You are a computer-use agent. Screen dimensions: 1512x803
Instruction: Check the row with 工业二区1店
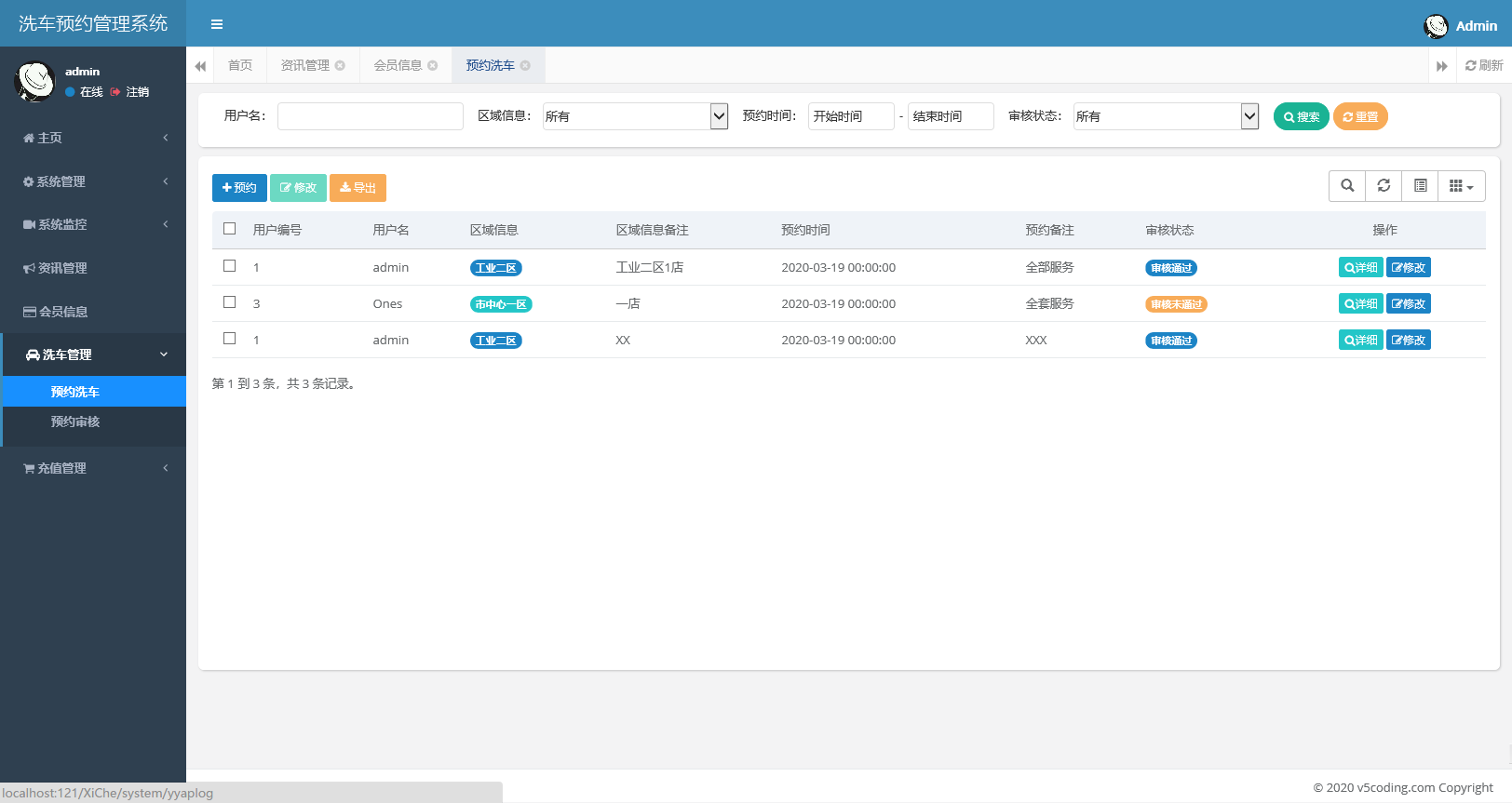tap(230, 266)
